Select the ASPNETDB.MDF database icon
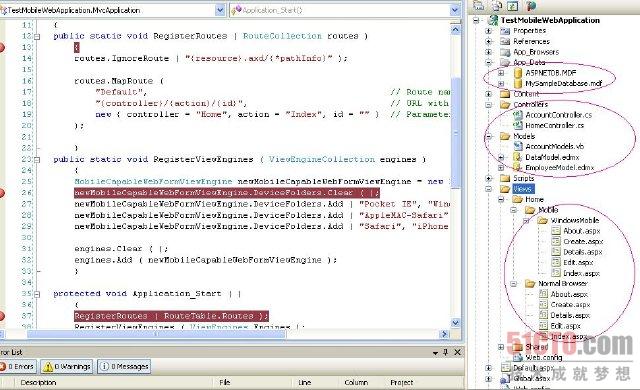The height and width of the screenshot is (390, 640). click(518, 73)
